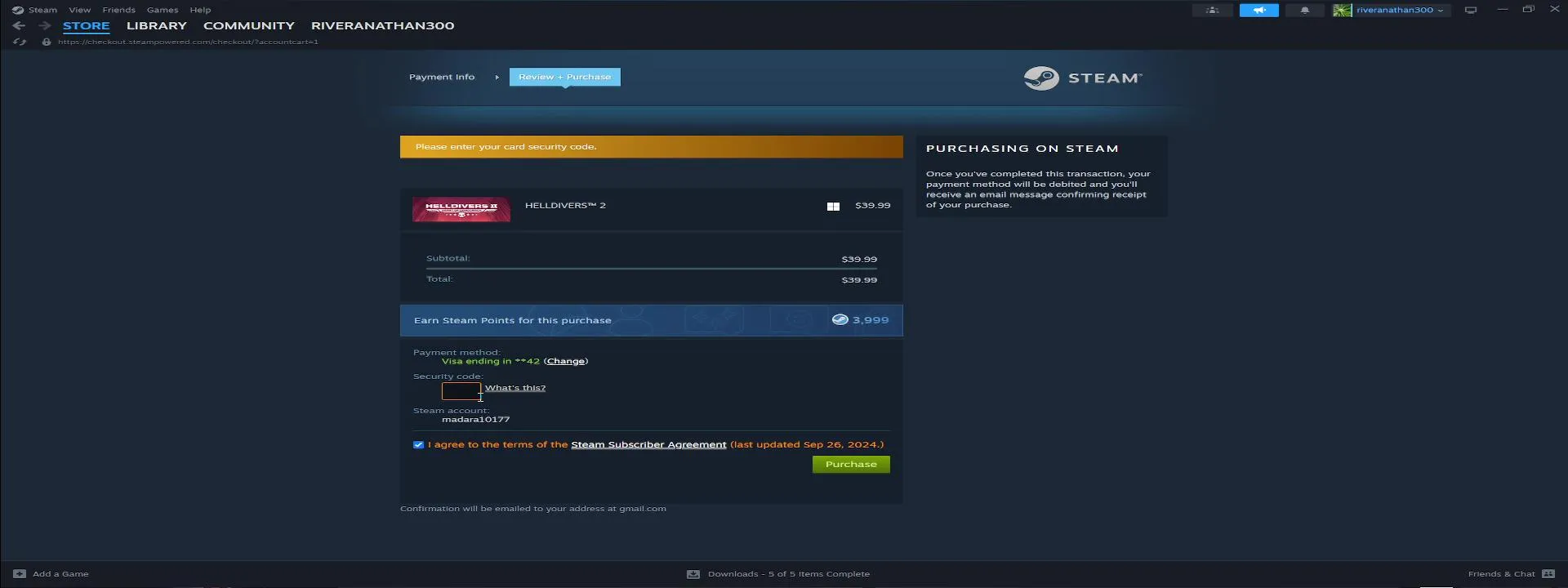This screenshot has width=1568, height=588.
Task: Go back to the Payment Info step
Action: [442, 77]
